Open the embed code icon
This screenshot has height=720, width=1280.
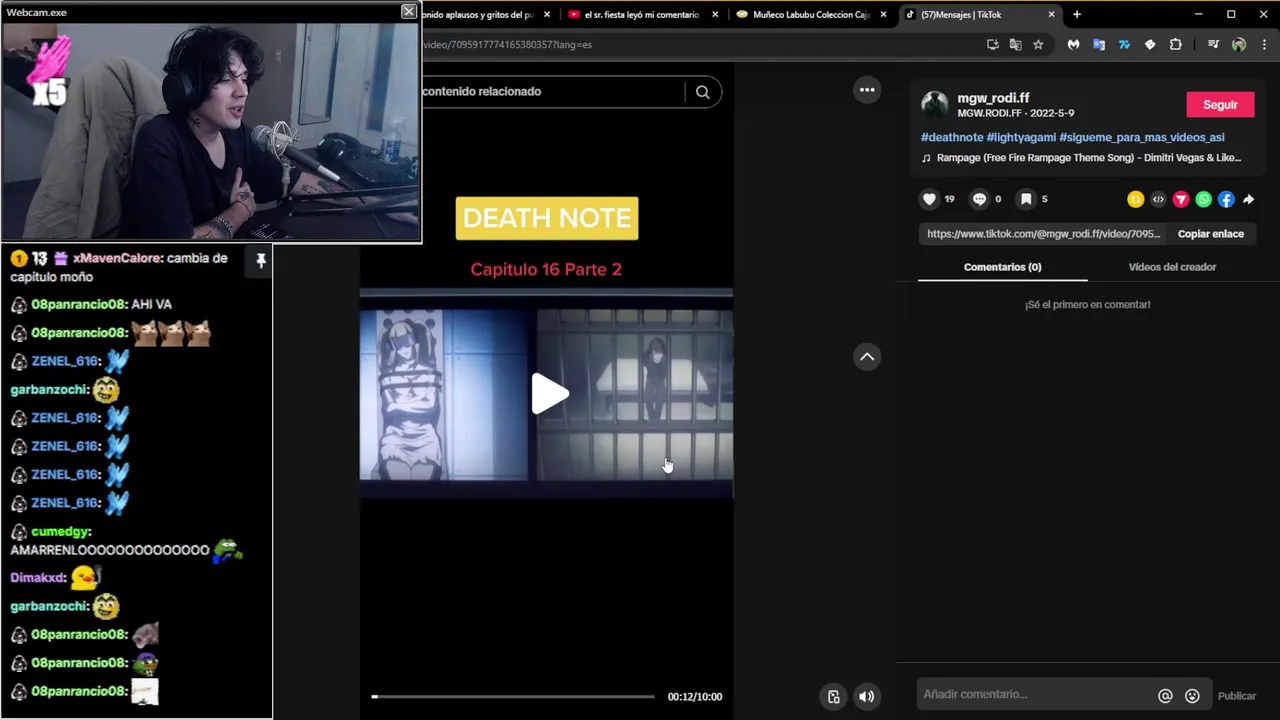coord(1158,199)
